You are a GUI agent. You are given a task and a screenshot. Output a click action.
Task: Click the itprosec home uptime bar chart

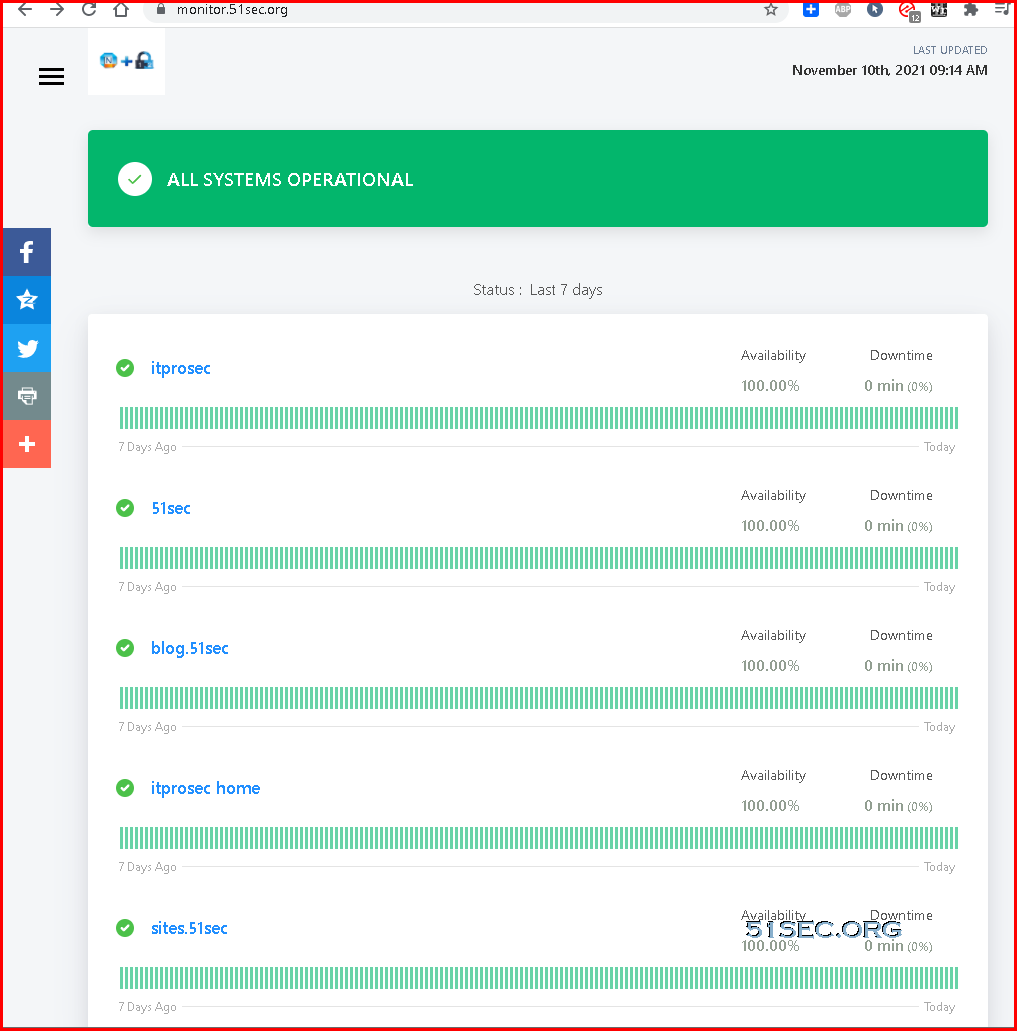[538, 838]
